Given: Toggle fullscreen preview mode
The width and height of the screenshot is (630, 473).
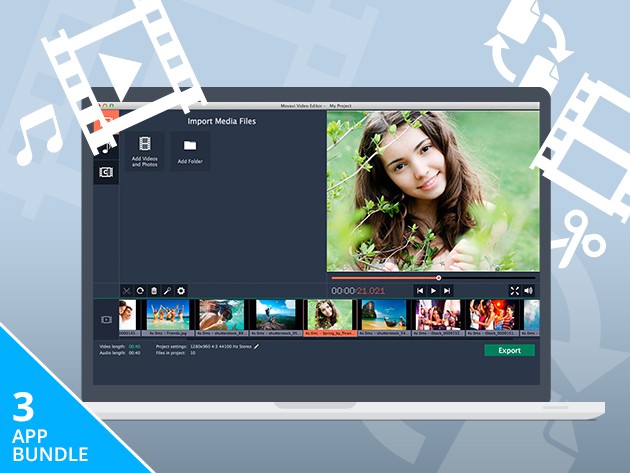Looking at the screenshot, I should click(x=515, y=291).
